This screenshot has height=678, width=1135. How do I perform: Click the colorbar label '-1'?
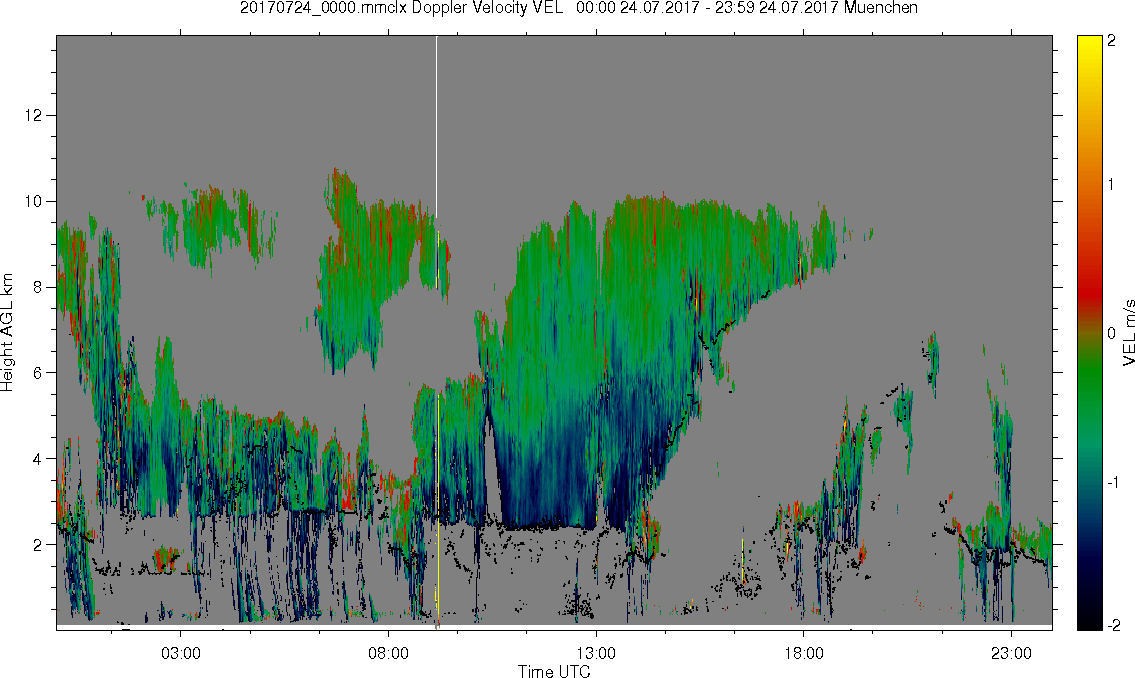click(1112, 482)
